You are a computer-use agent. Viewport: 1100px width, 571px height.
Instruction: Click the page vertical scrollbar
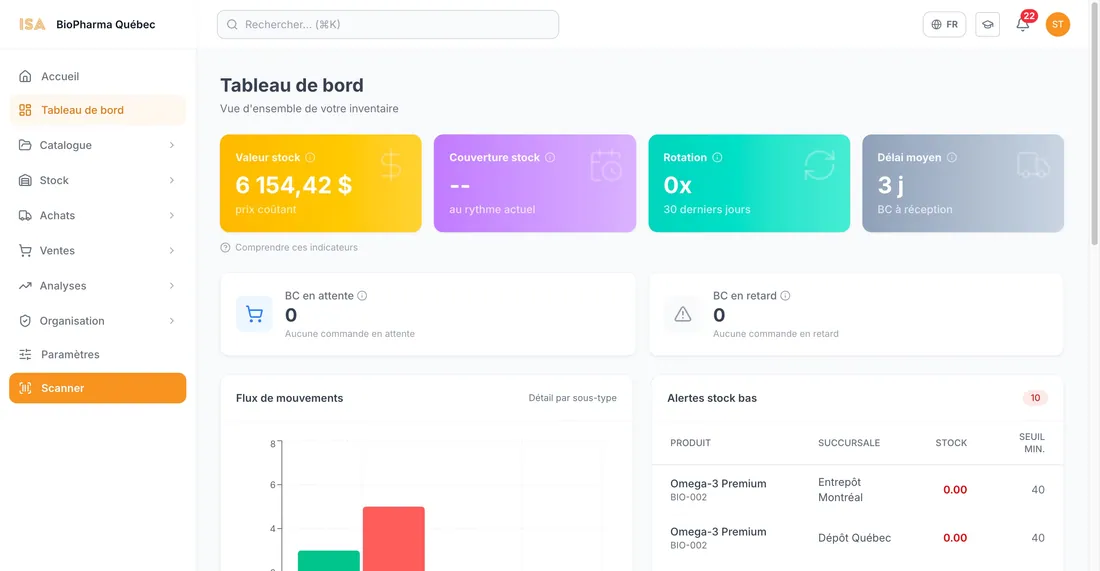(1095, 123)
